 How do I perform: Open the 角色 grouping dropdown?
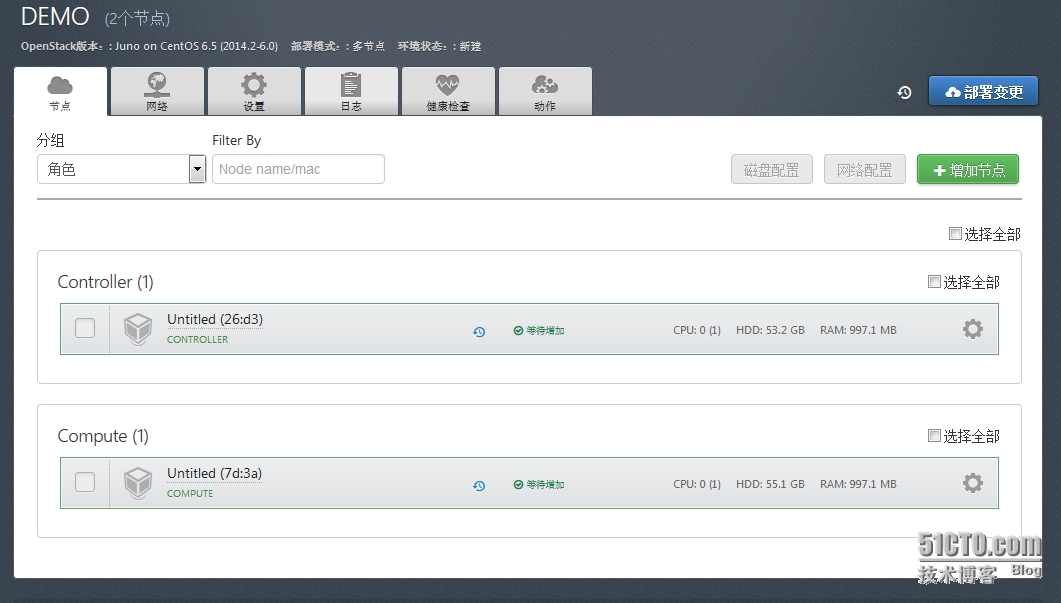121,169
